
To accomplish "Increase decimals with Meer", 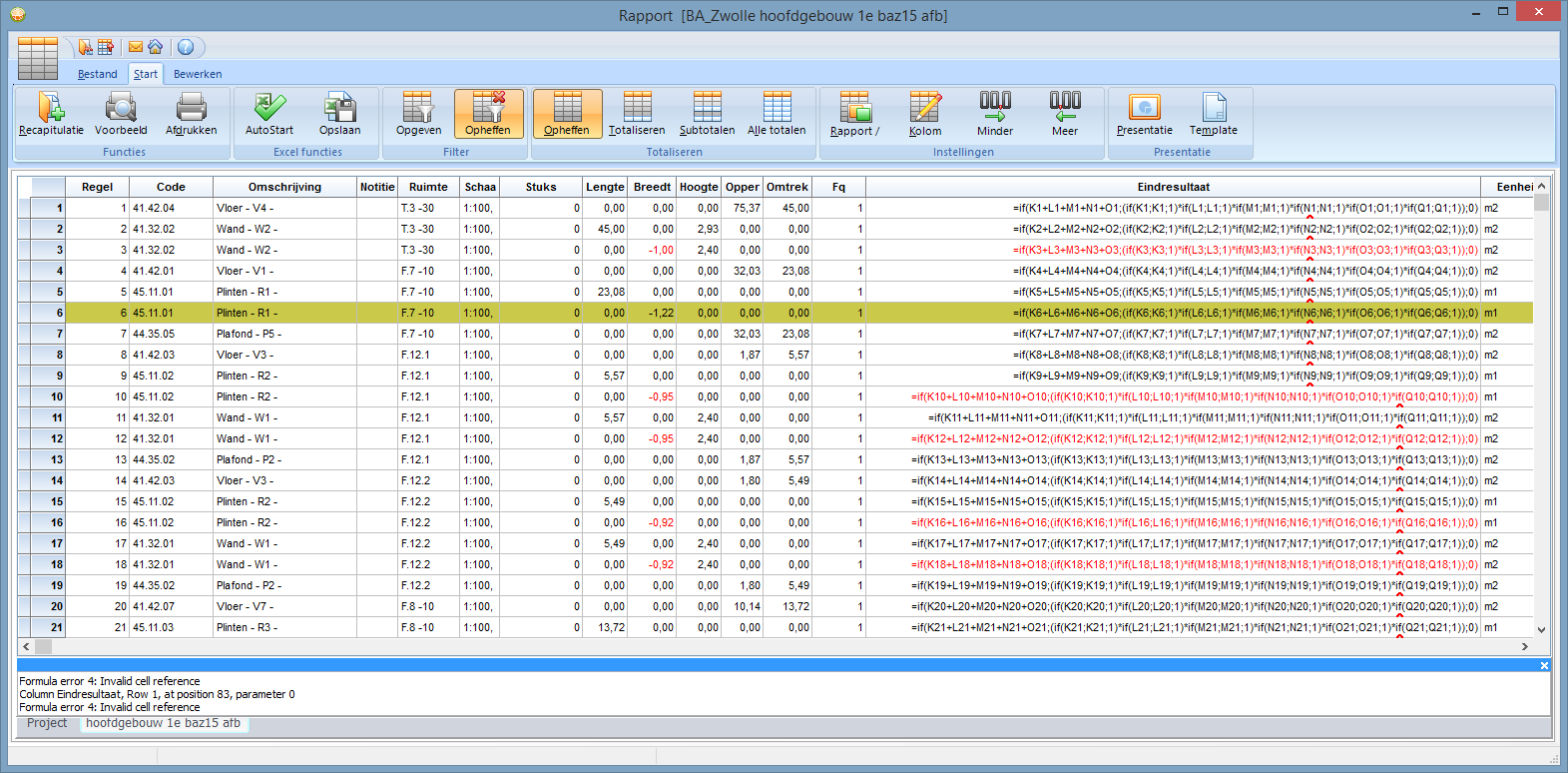I will (1065, 114).
